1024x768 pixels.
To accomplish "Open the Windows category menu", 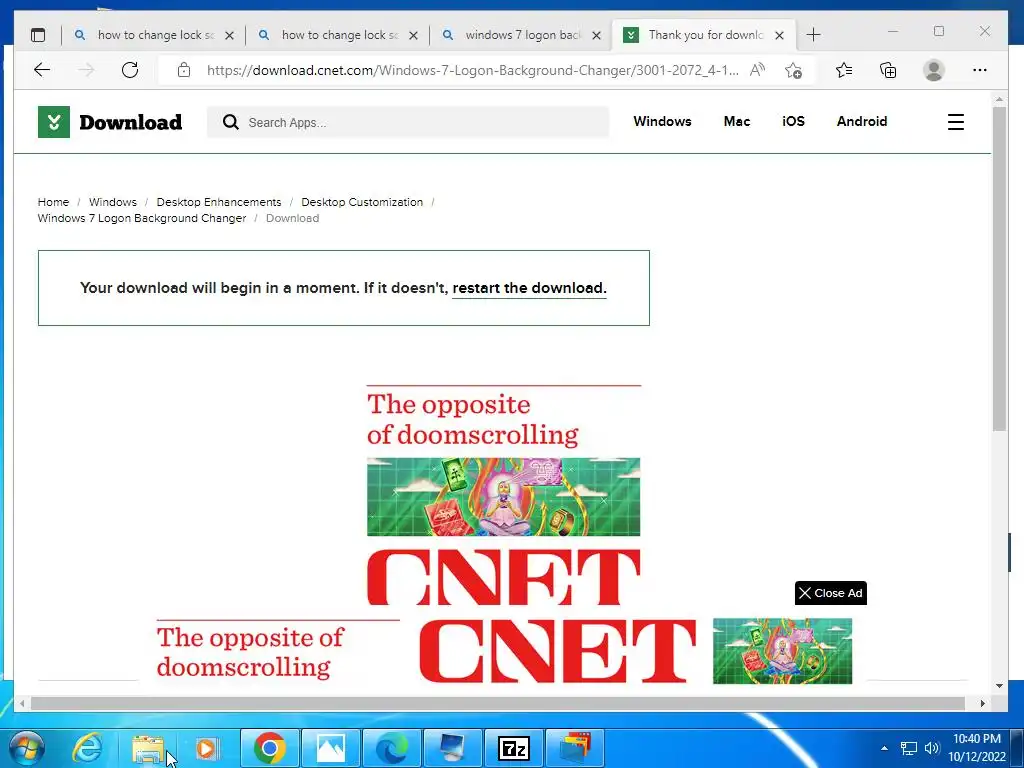I will point(662,121).
